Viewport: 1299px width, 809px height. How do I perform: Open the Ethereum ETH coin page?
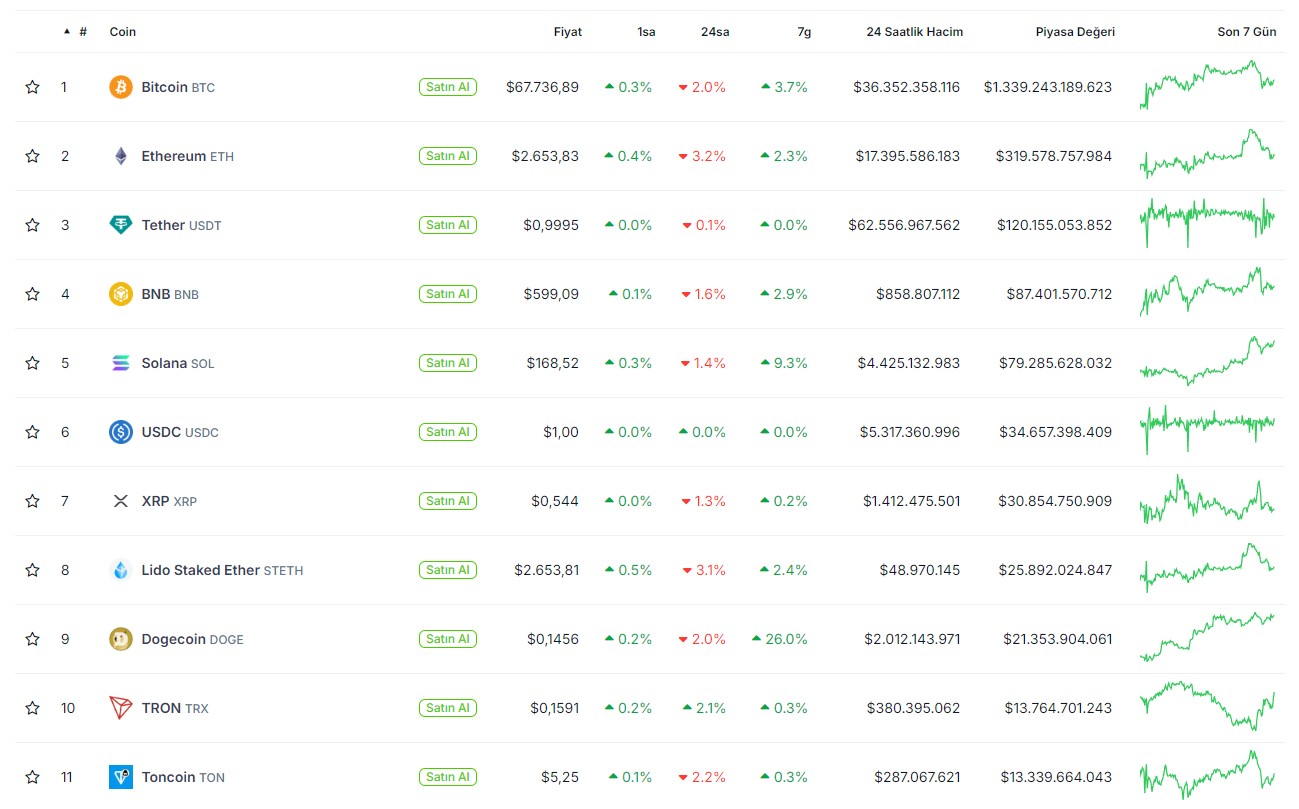[x=188, y=156]
